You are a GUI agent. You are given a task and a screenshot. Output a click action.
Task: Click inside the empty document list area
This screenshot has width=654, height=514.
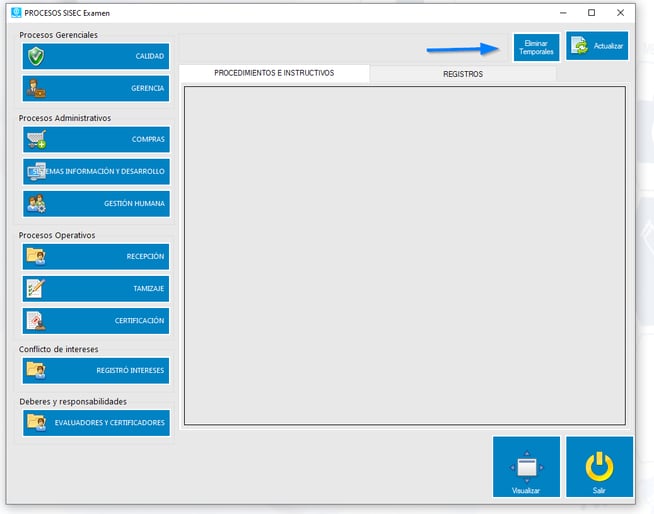pos(405,255)
